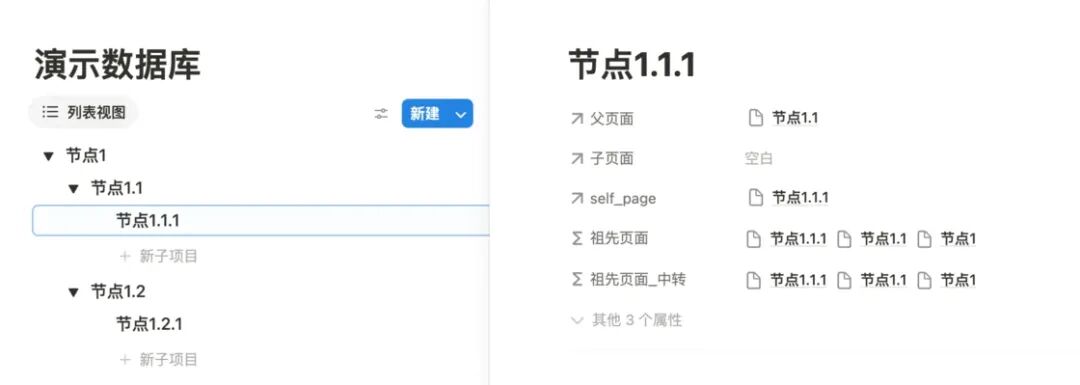
Task: Click relation arrow icon beside self_page
Action: pyautogui.click(x=577, y=198)
